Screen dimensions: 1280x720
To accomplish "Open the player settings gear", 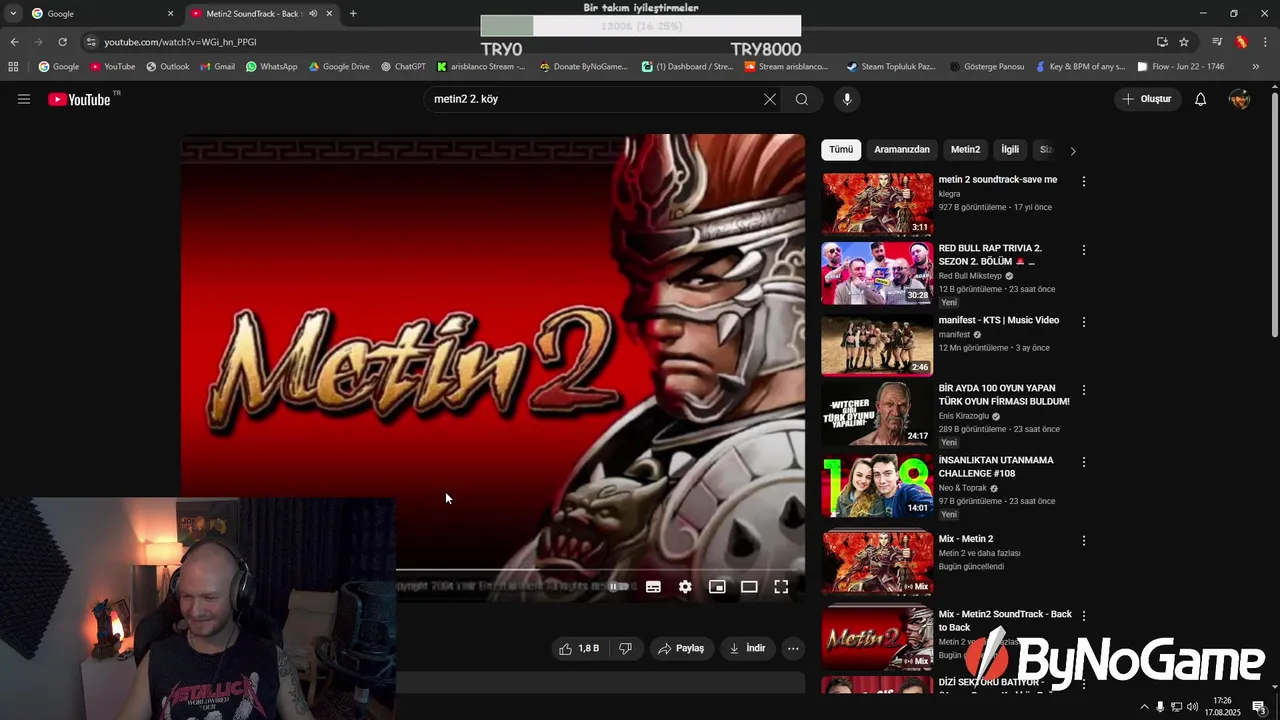I will 685,587.
